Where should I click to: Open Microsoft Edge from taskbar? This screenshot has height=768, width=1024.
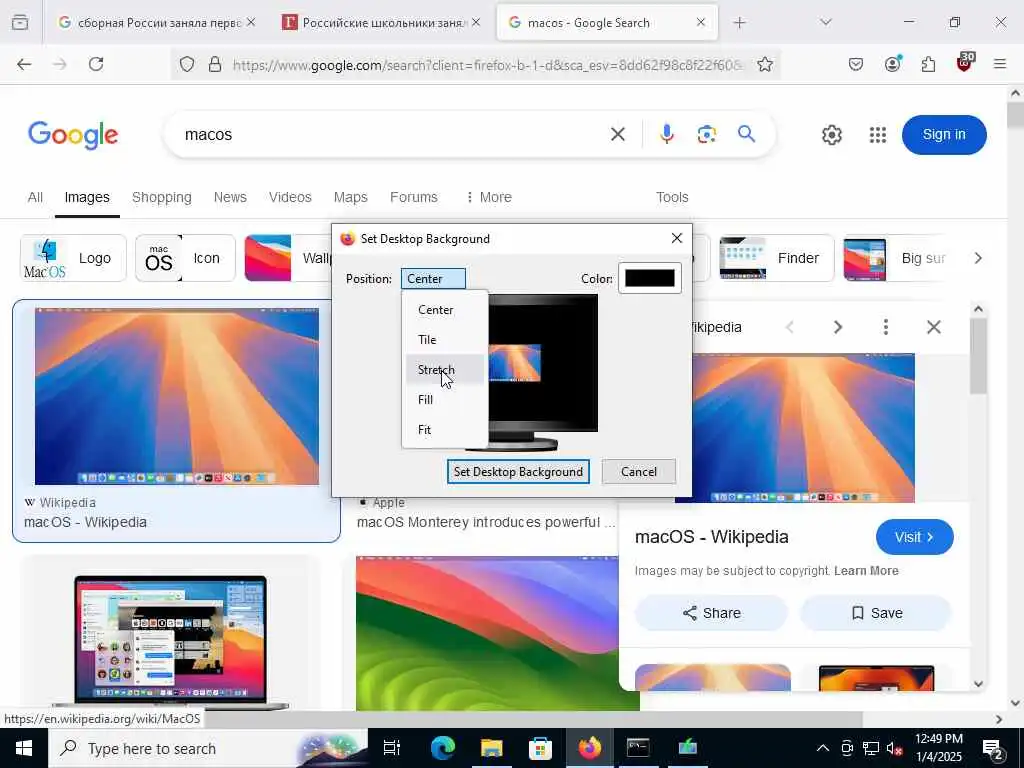coord(442,748)
